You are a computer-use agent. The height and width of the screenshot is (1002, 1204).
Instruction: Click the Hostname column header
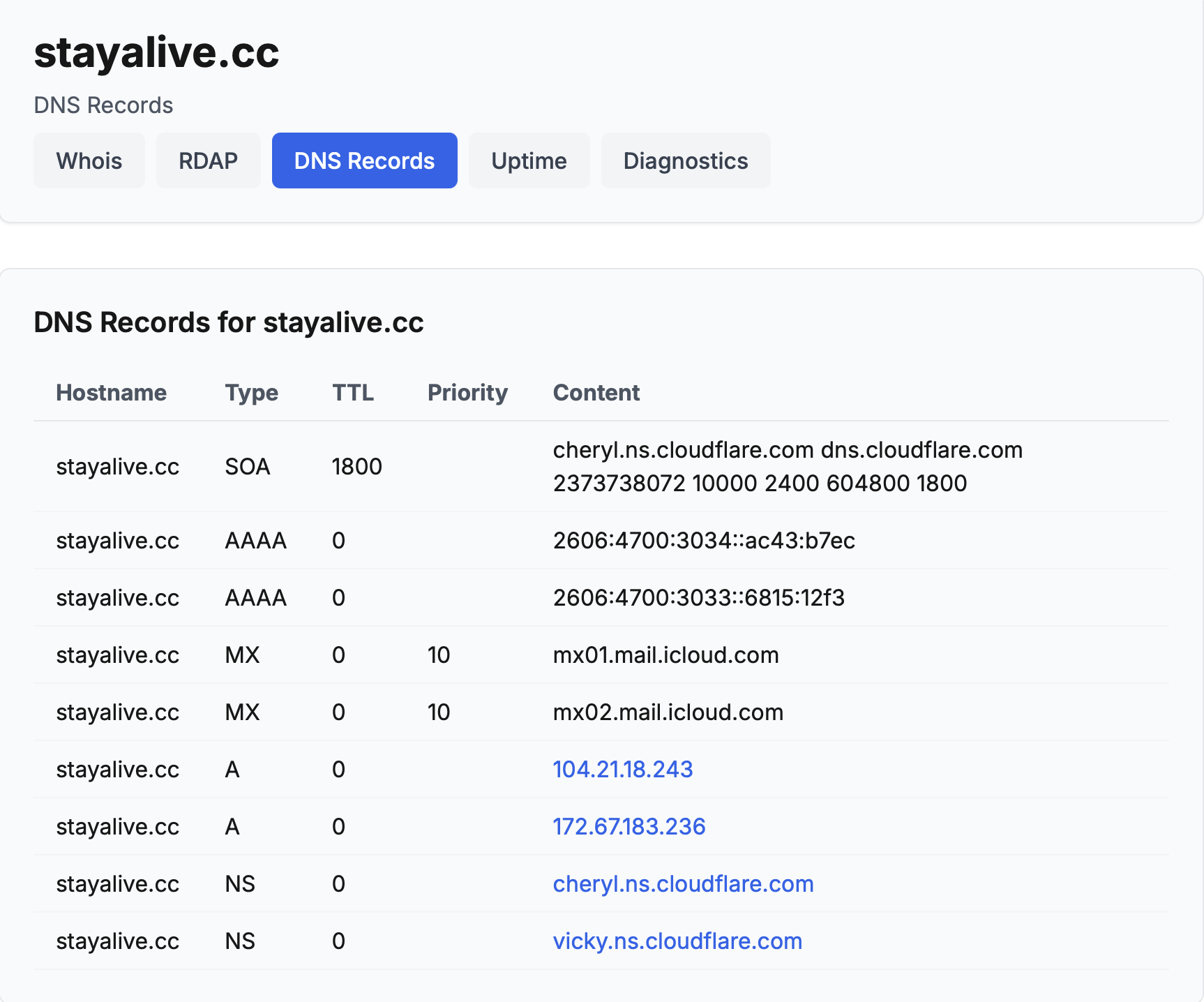coord(111,392)
